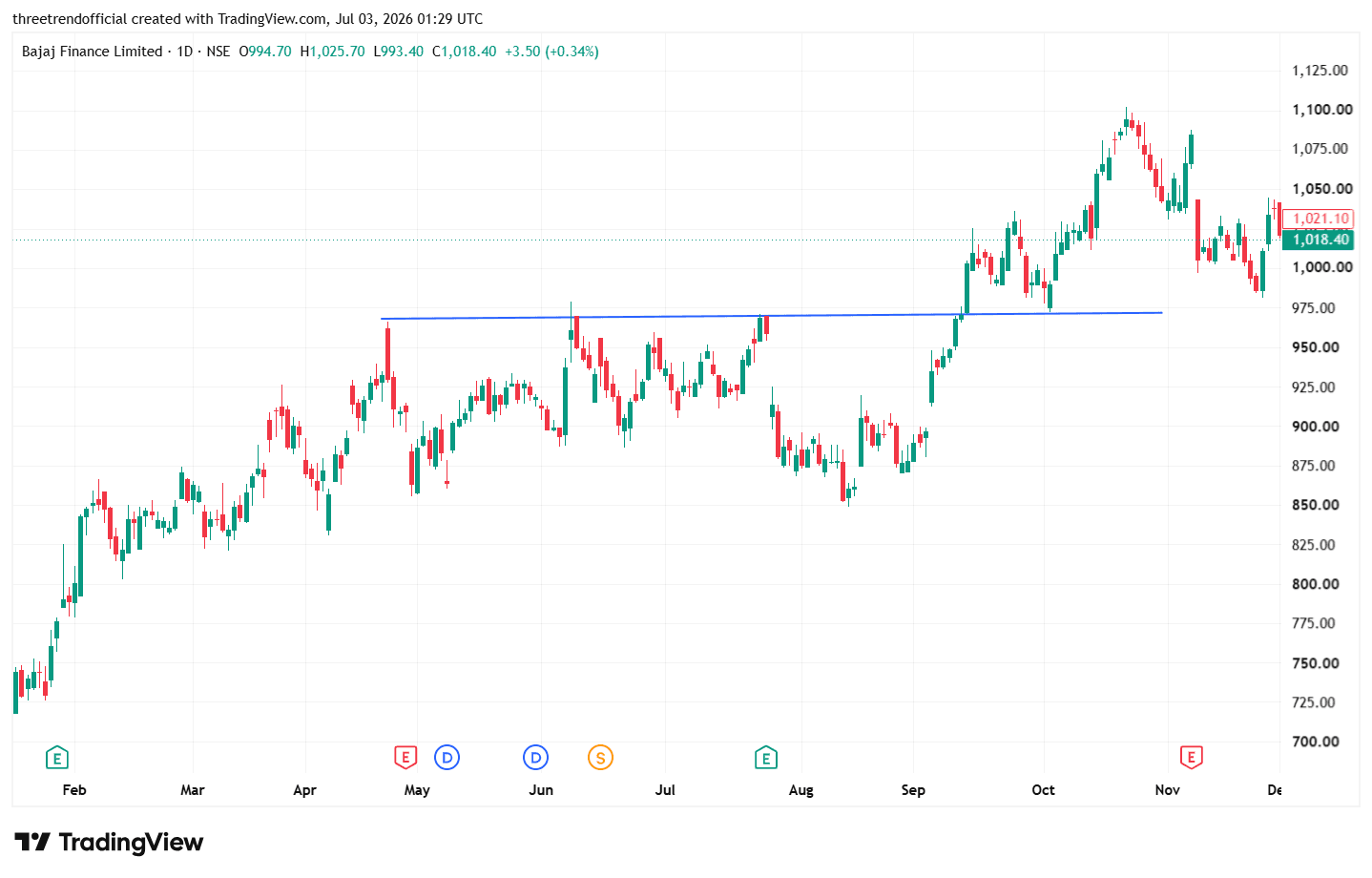
Task: Click the 1,100.00 level on price axis
Action: [x=1321, y=110]
